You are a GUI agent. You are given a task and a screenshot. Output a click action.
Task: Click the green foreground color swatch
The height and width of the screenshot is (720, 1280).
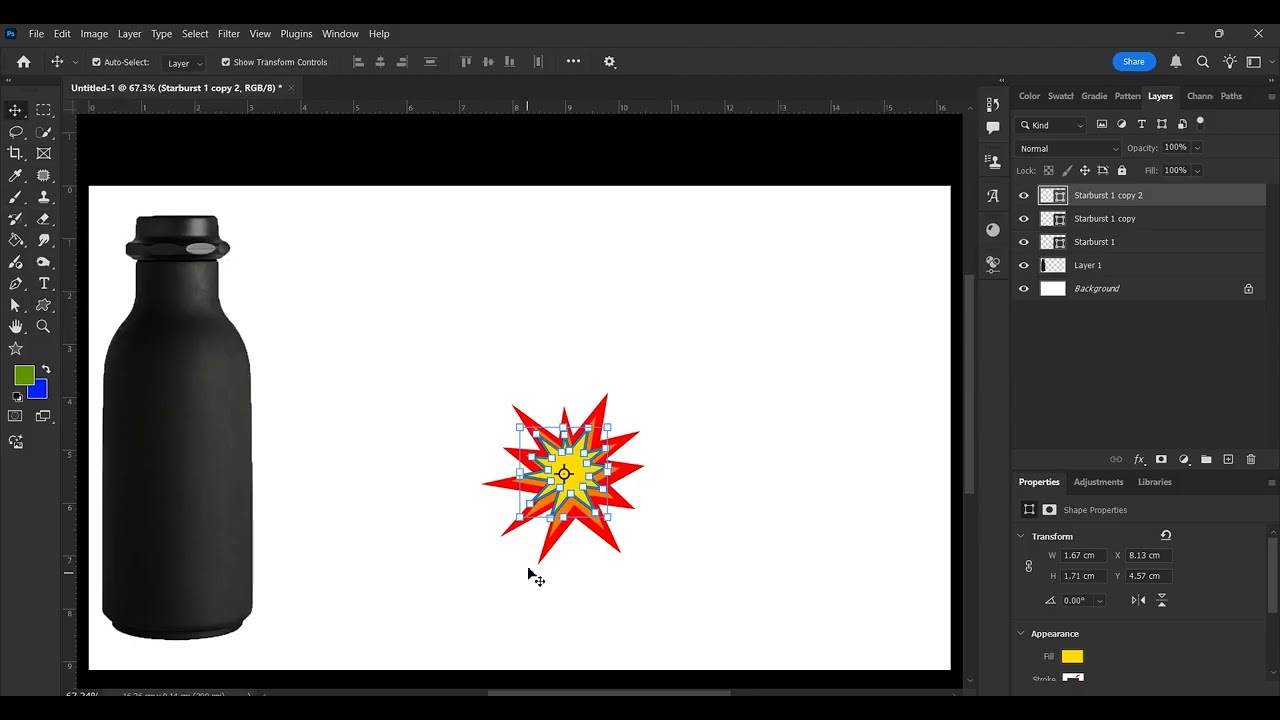tap(24, 376)
